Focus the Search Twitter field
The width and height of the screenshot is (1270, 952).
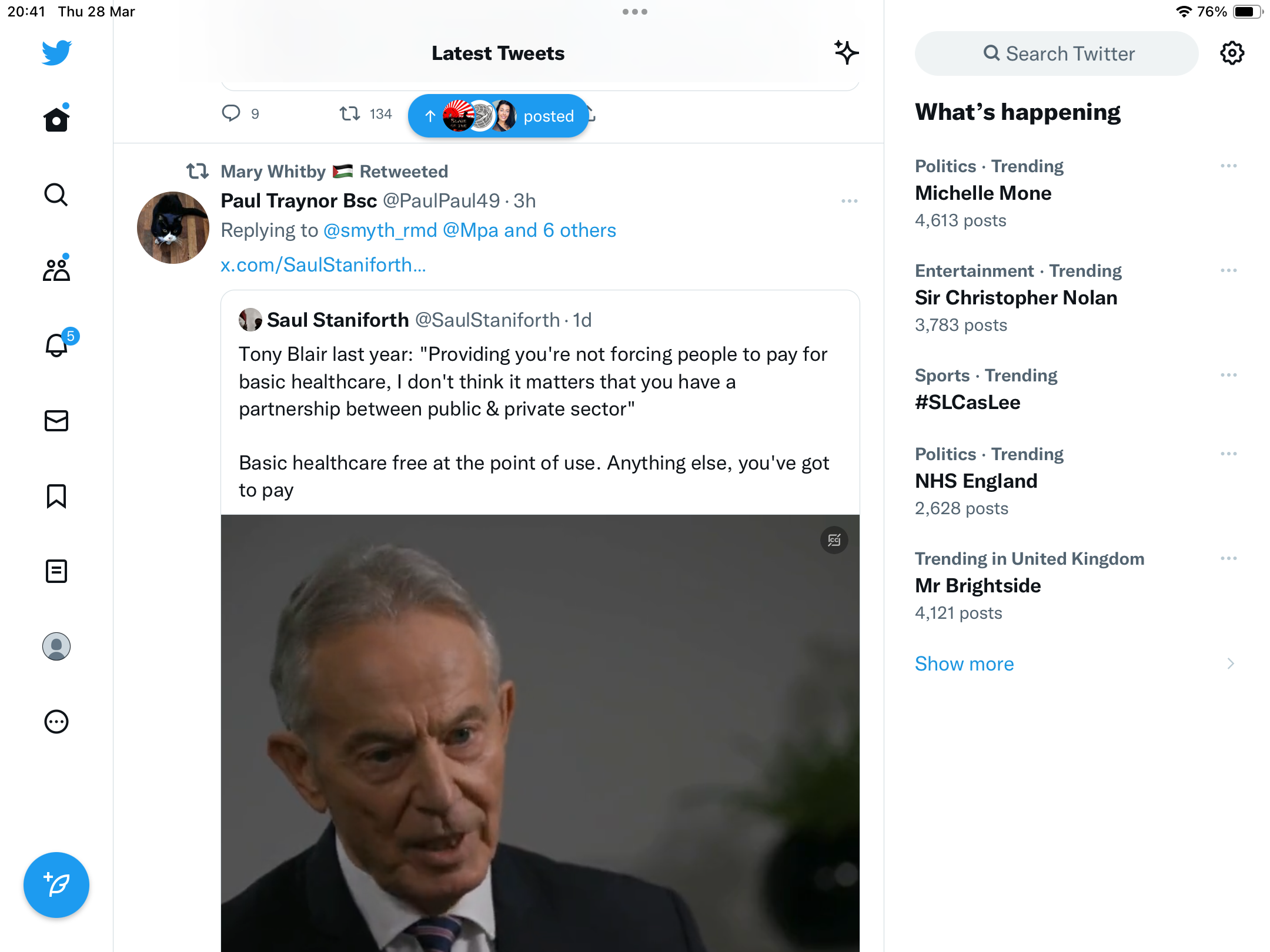[x=1057, y=53]
